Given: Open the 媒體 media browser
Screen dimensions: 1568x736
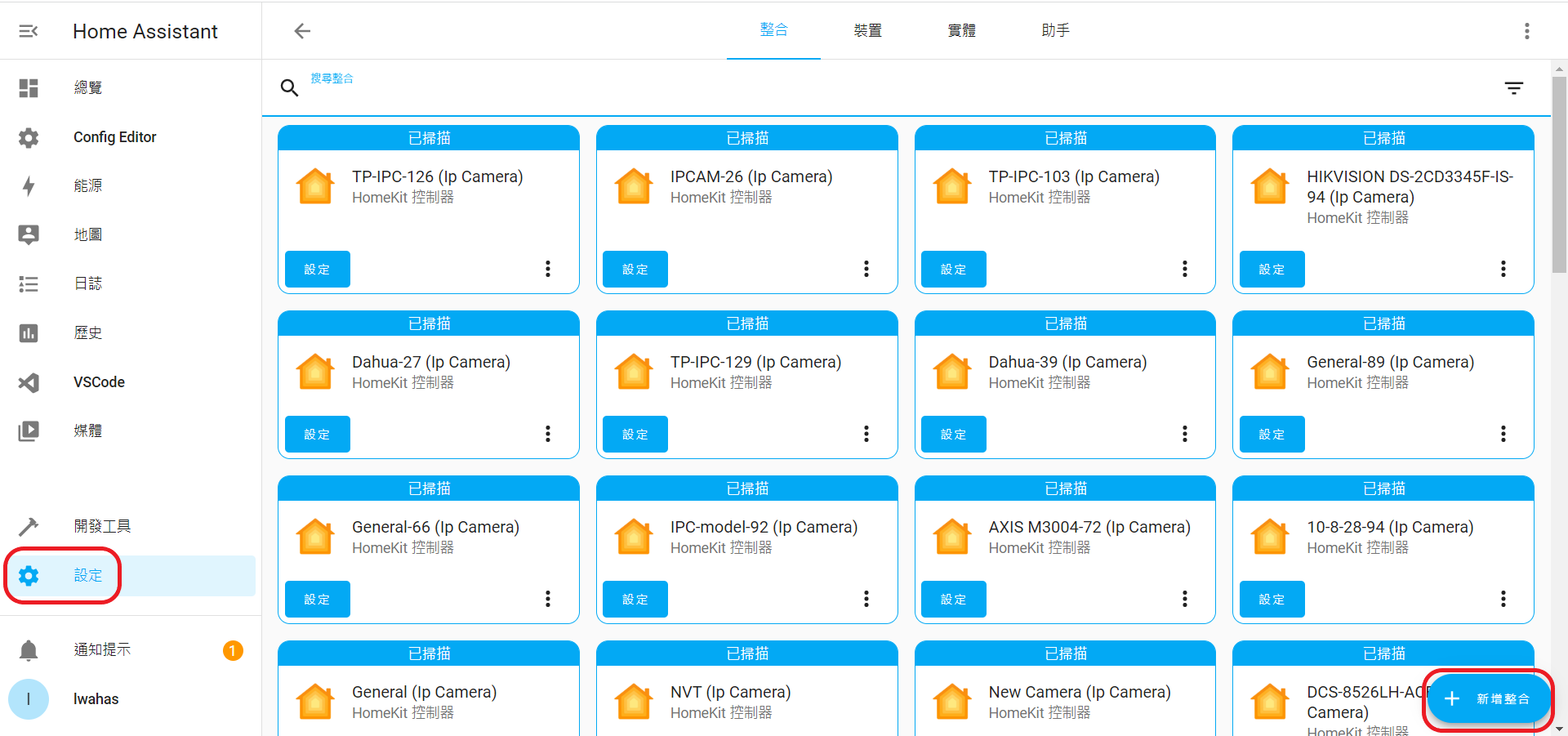Looking at the screenshot, I should click(x=88, y=431).
